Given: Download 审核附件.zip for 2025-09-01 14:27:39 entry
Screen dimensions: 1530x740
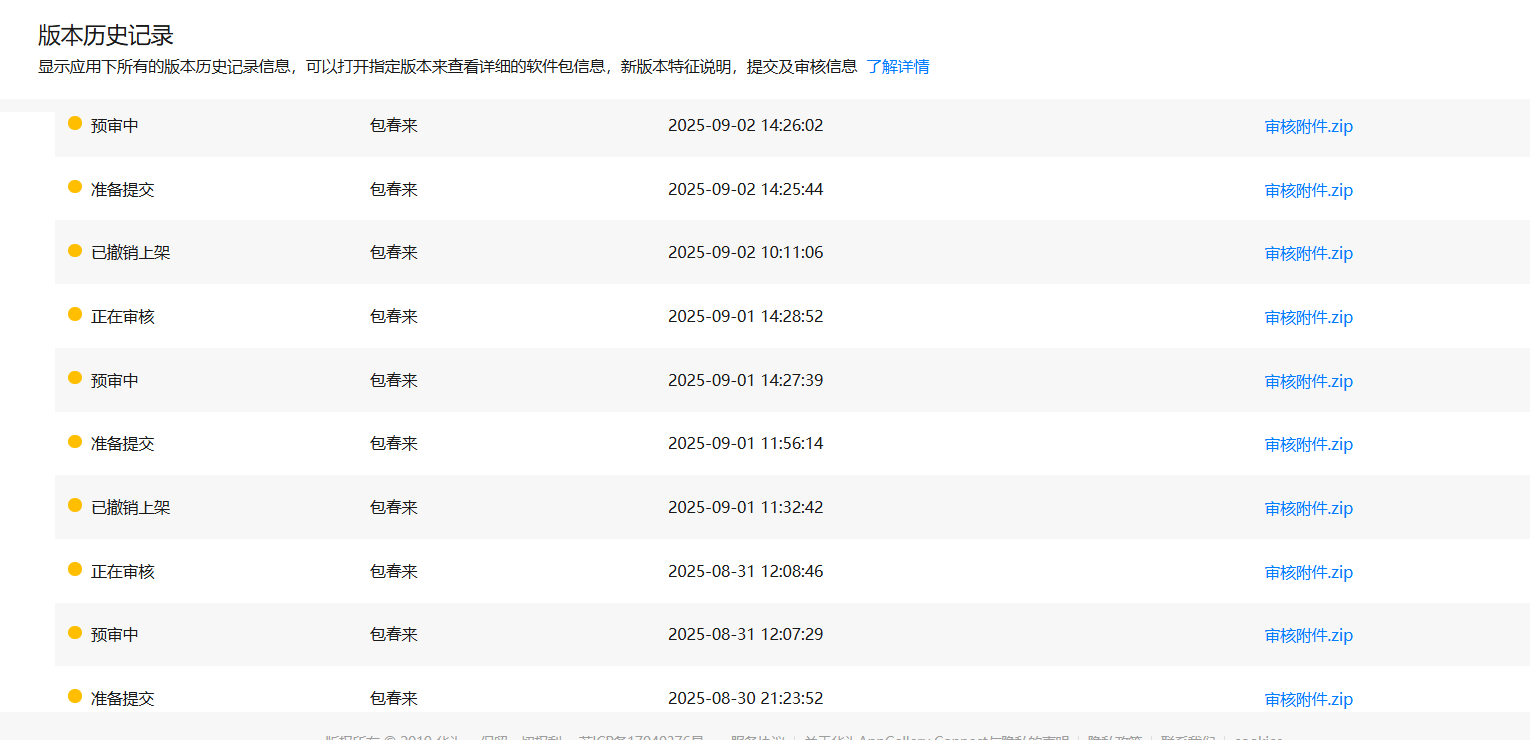Looking at the screenshot, I should click(x=1308, y=381).
